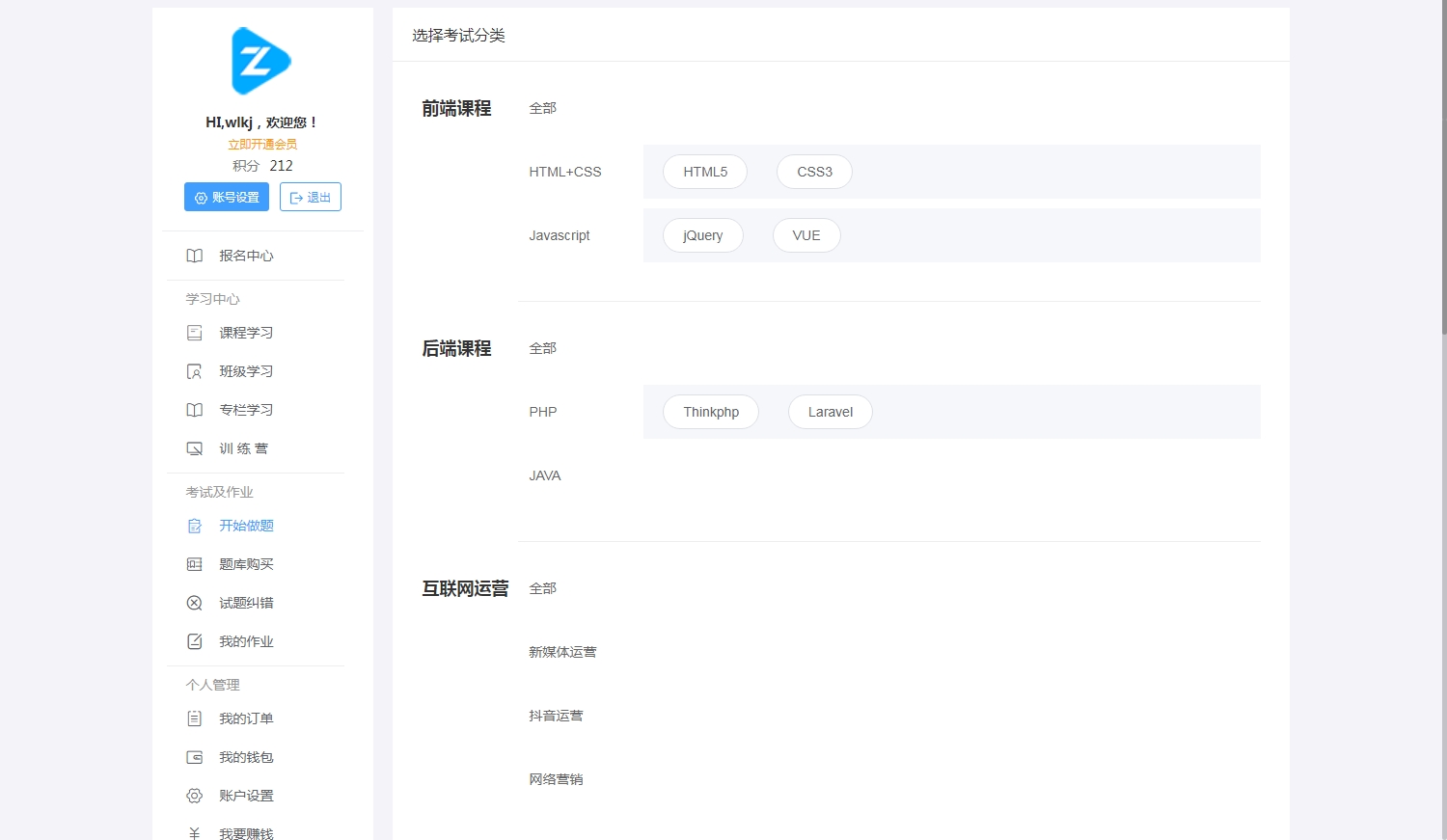Select the 新媒体运营 subcategory

[562, 652]
